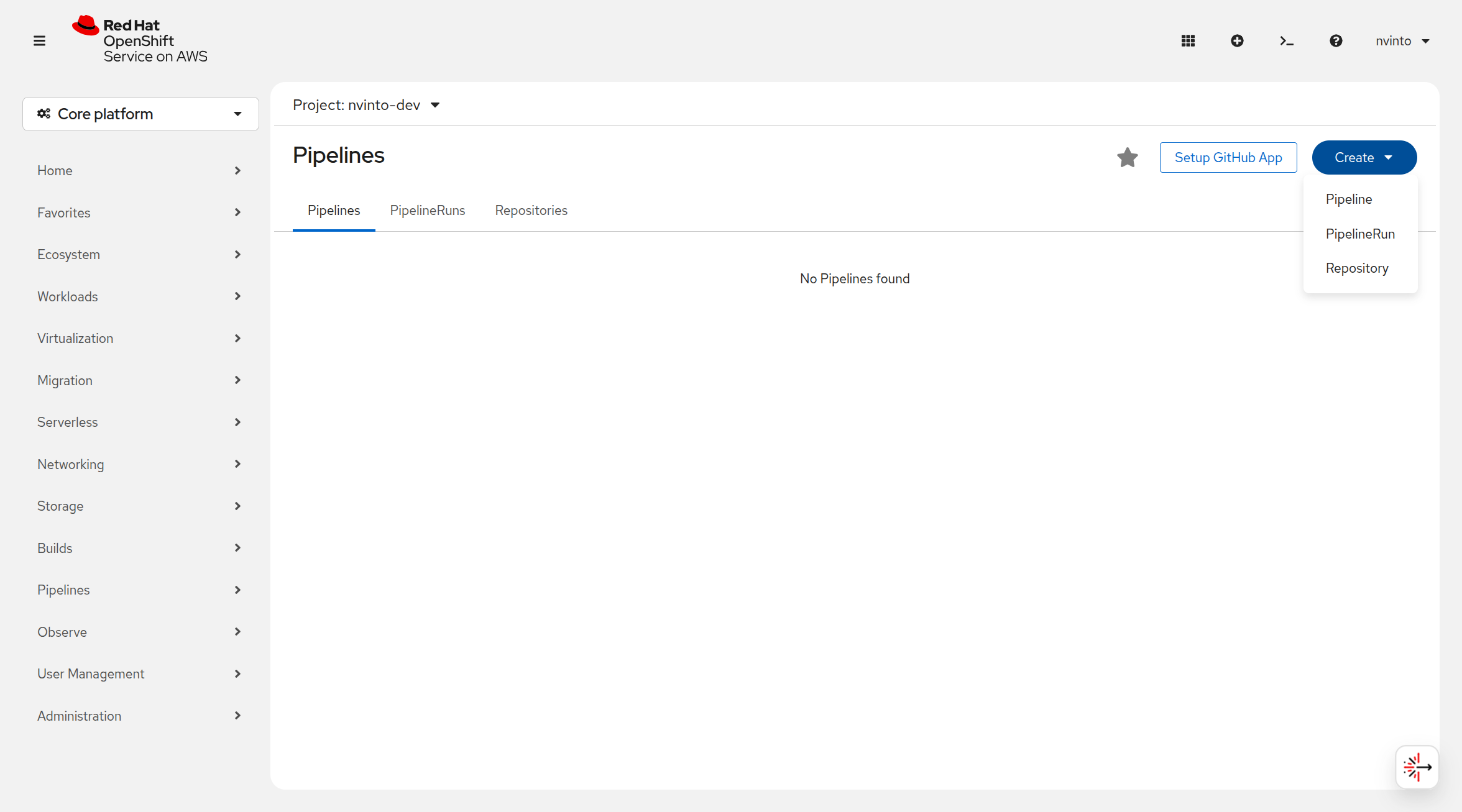
Task: Toggle the hamburger navigation menu
Action: pos(39,41)
